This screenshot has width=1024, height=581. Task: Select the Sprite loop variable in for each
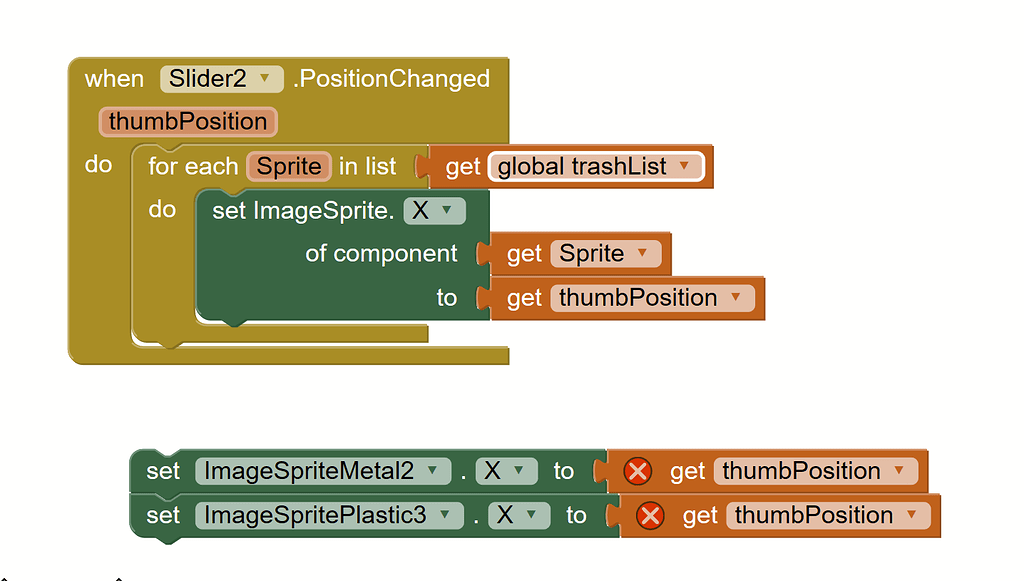click(x=289, y=166)
